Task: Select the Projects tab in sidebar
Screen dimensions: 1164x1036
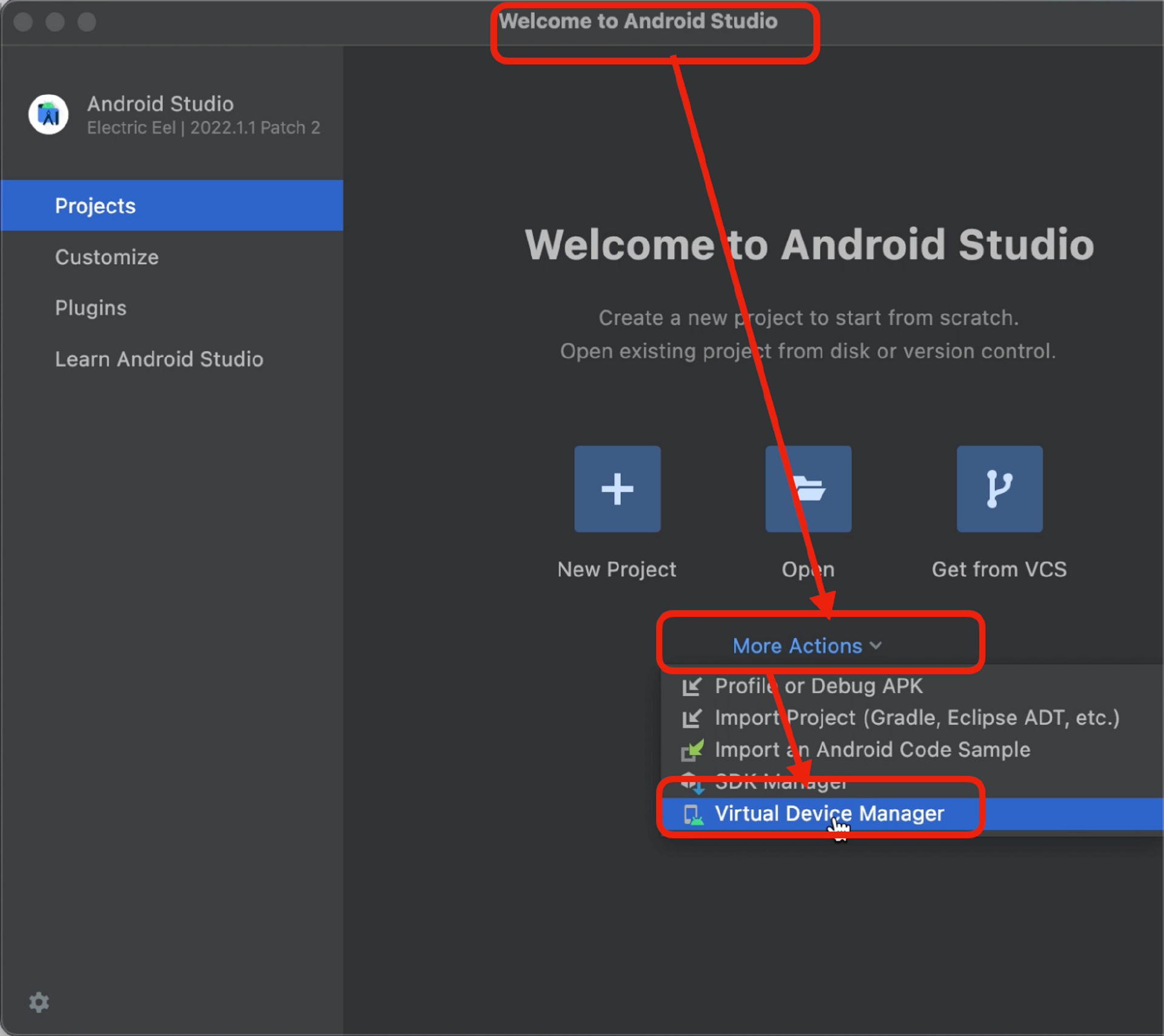Action: pos(172,206)
